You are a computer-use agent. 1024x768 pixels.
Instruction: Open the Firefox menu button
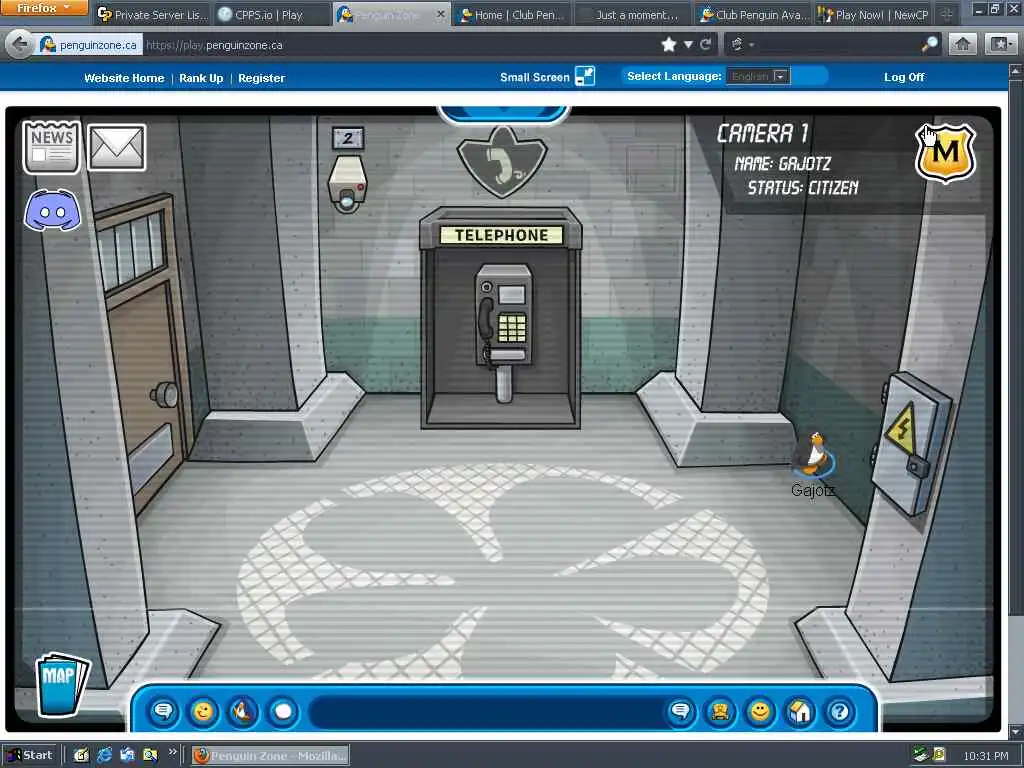pyautogui.click(x=44, y=8)
